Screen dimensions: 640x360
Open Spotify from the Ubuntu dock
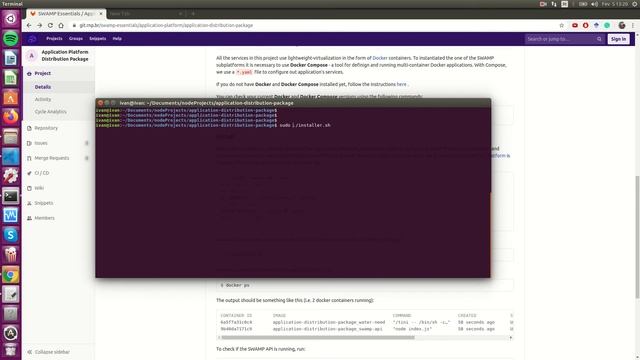[11, 39]
